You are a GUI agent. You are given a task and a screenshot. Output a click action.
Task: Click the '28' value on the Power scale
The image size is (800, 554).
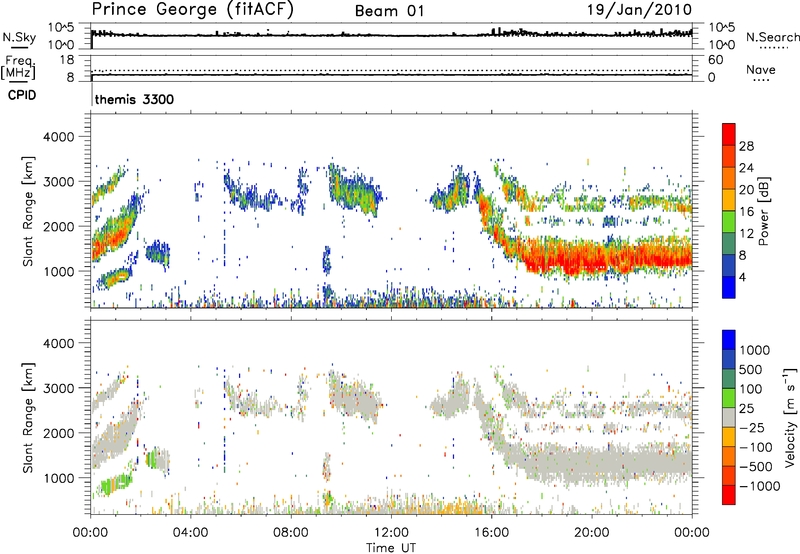point(746,146)
